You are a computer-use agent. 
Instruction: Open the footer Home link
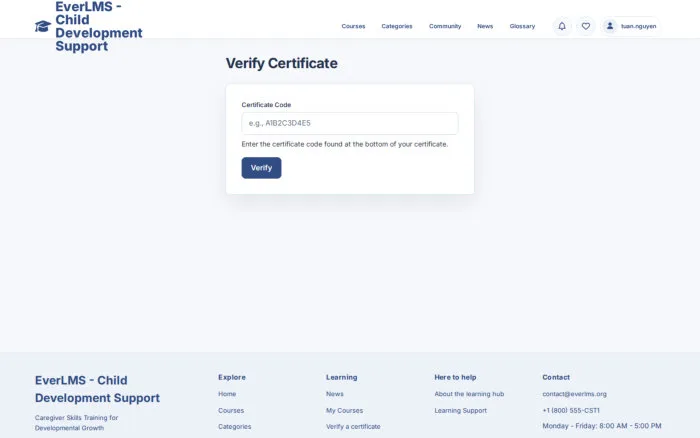(227, 394)
